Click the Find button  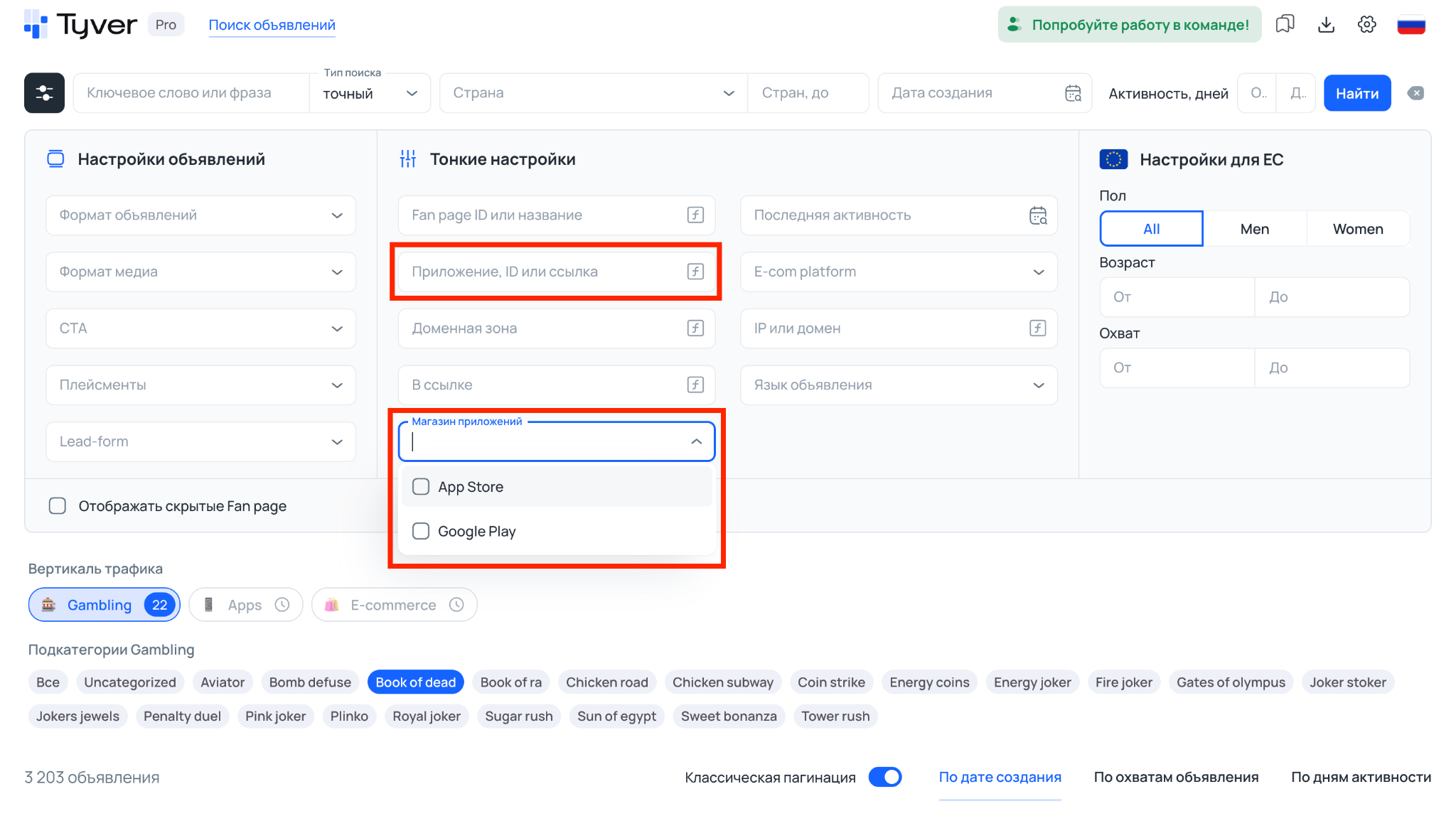tap(1357, 93)
